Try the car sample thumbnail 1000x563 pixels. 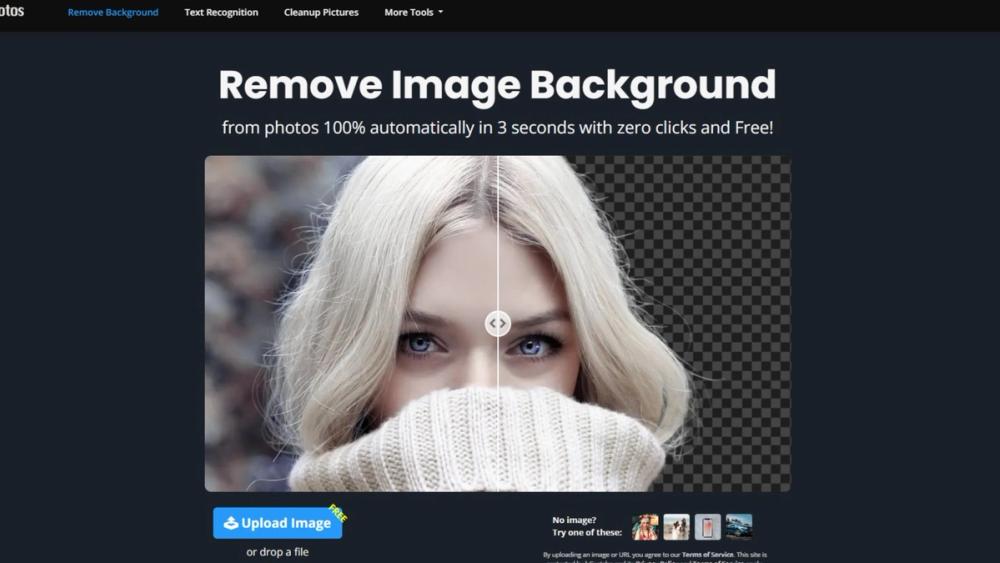coord(739,527)
